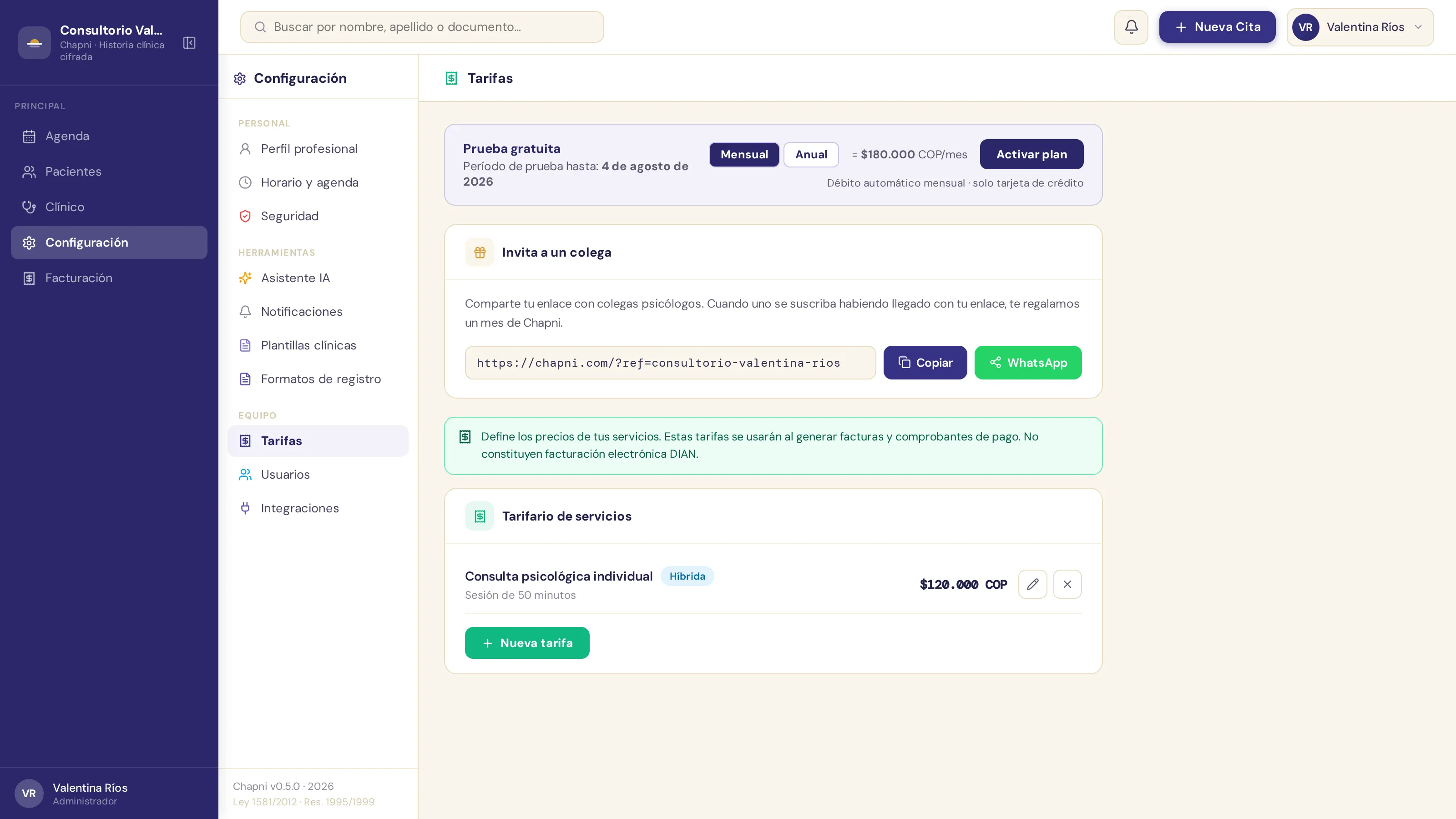Click the search magnifier icon
Viewport: 1456px width, 819px height.
click(x=260, y=26)
